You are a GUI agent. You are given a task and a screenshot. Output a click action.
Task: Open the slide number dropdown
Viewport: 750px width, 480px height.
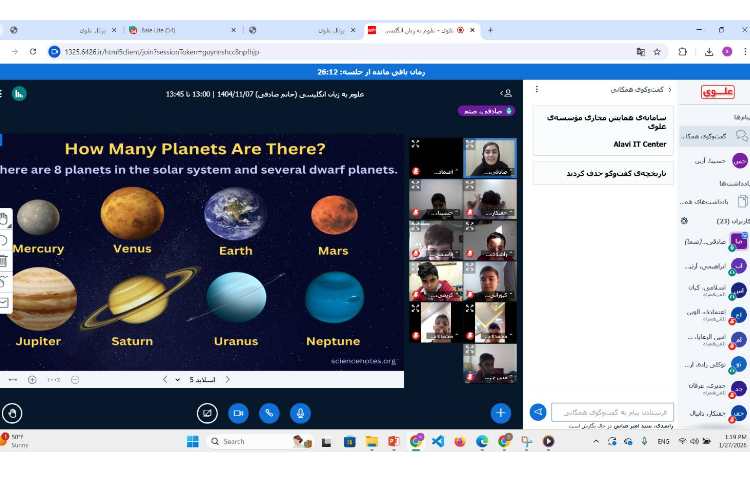click(197, 380)
